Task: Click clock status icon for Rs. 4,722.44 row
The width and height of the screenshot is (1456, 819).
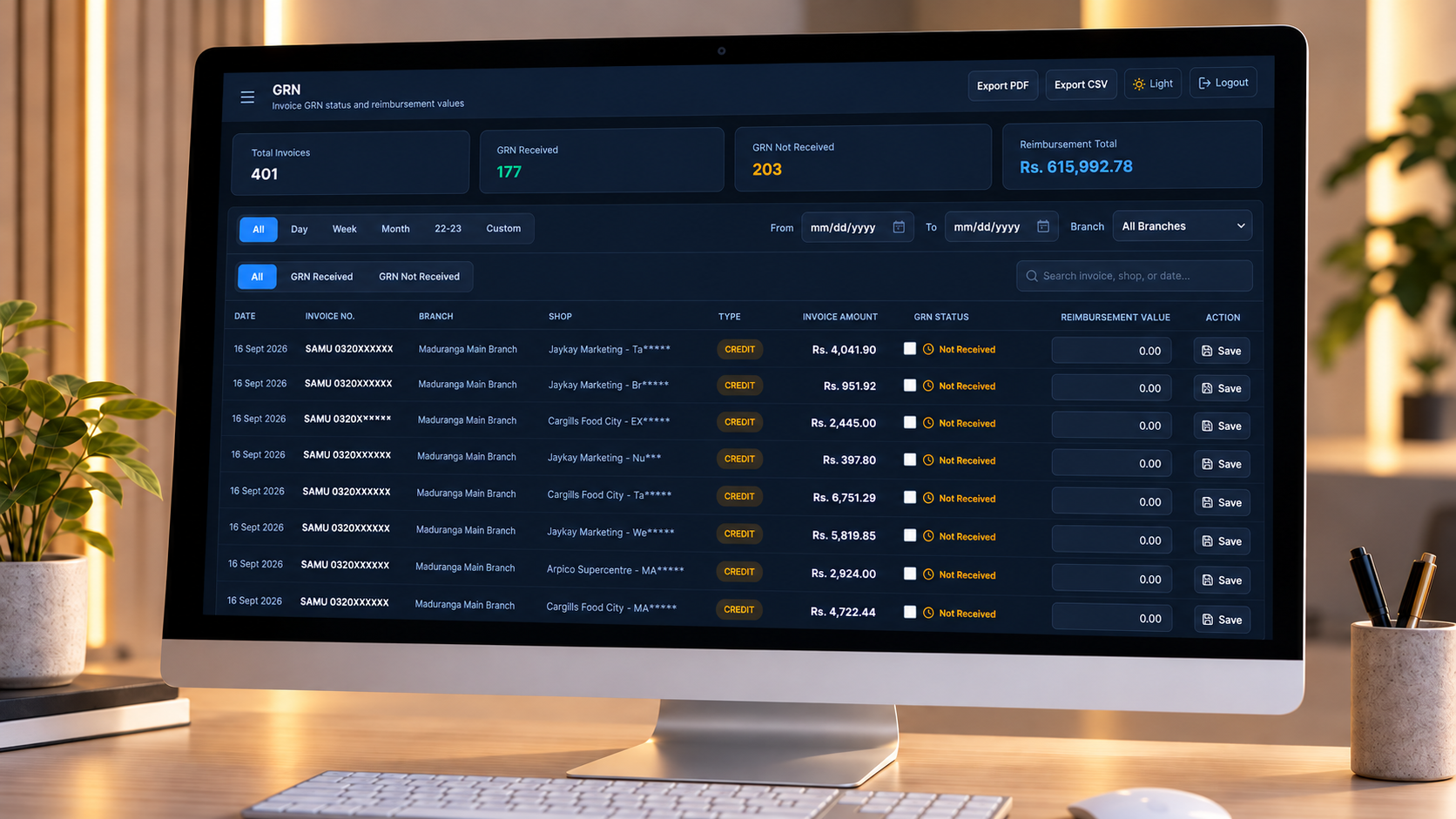Action: click(x=928, y=613)
